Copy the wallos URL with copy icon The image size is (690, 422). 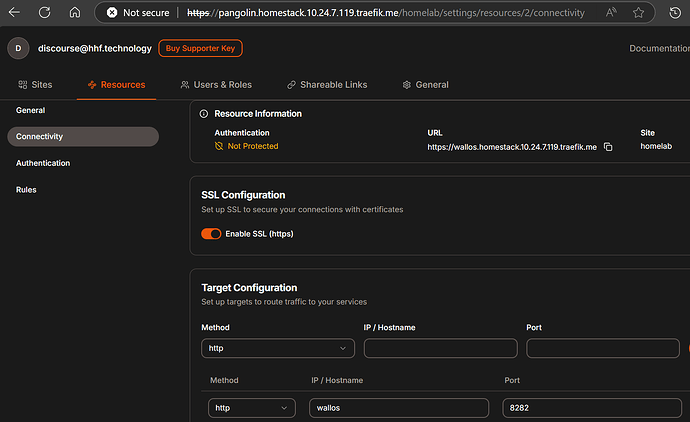(x=608, y=147)
